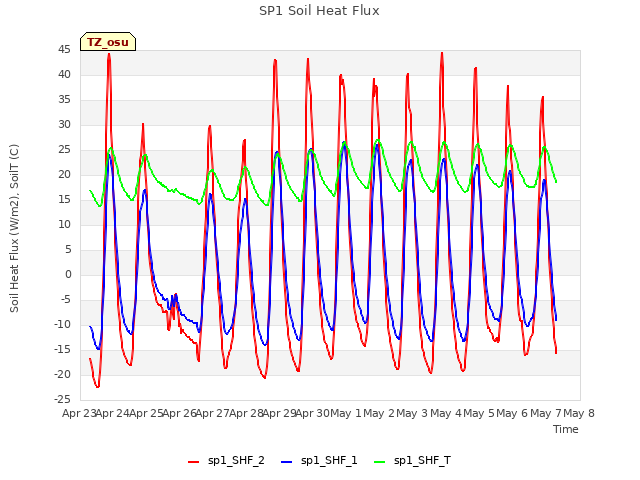Click the 20 y-axis tick label
Viewport: 640px width, 480px height.
pyautogui.click(x=64, y=175)
